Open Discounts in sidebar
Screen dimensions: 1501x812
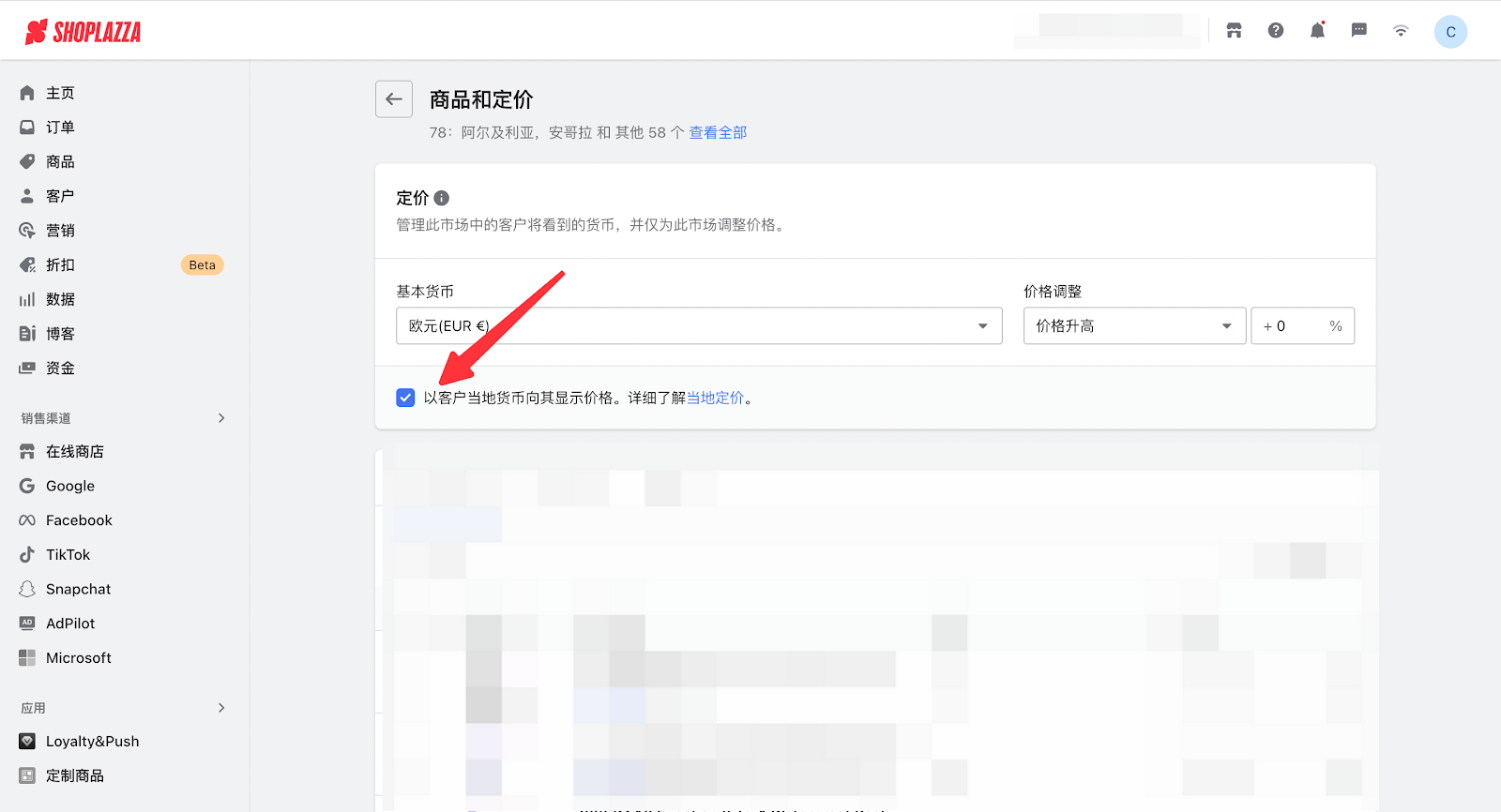coord(60,265)
